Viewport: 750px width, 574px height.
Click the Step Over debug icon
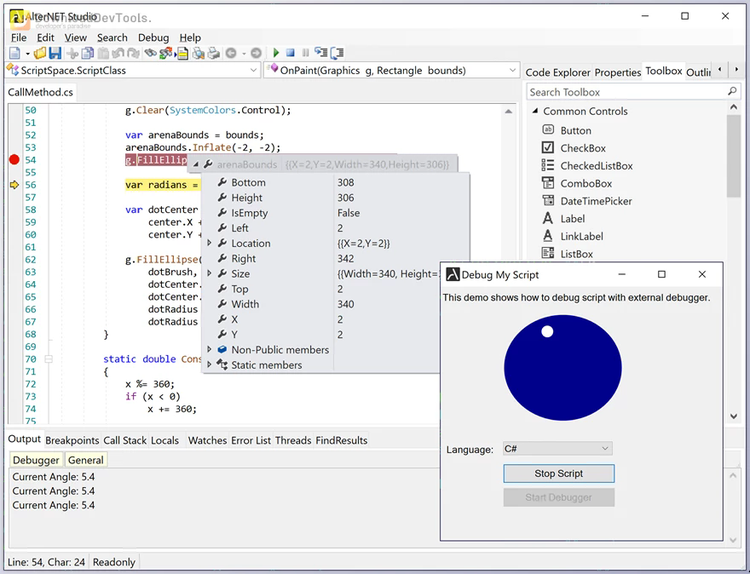(337, 53)
